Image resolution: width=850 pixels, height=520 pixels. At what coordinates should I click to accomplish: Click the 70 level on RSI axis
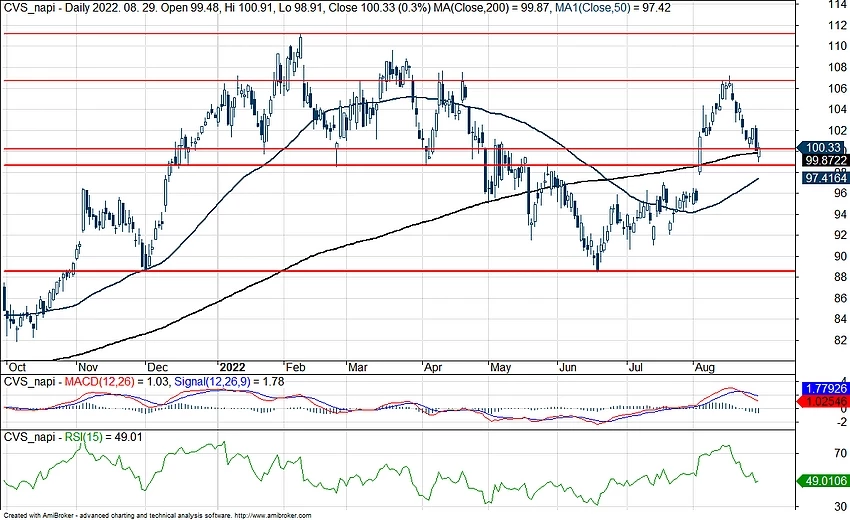(840, 453)
